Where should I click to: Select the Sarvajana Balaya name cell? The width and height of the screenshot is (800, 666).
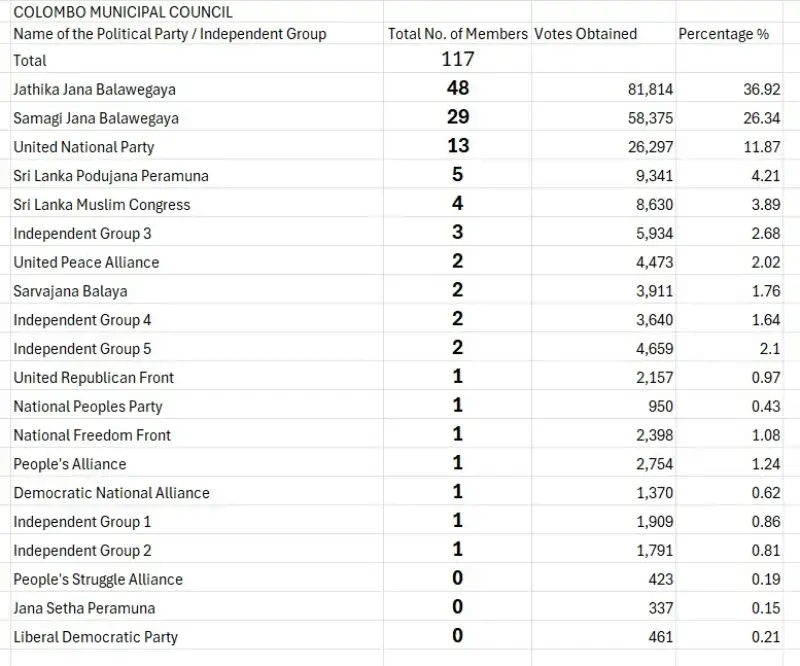click(x=70, y=292)
